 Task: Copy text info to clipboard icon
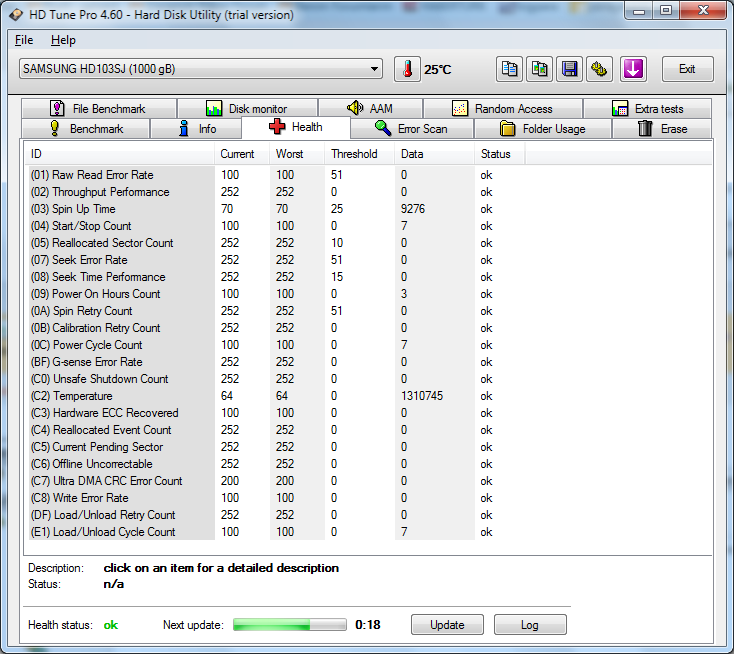(509, 69)
